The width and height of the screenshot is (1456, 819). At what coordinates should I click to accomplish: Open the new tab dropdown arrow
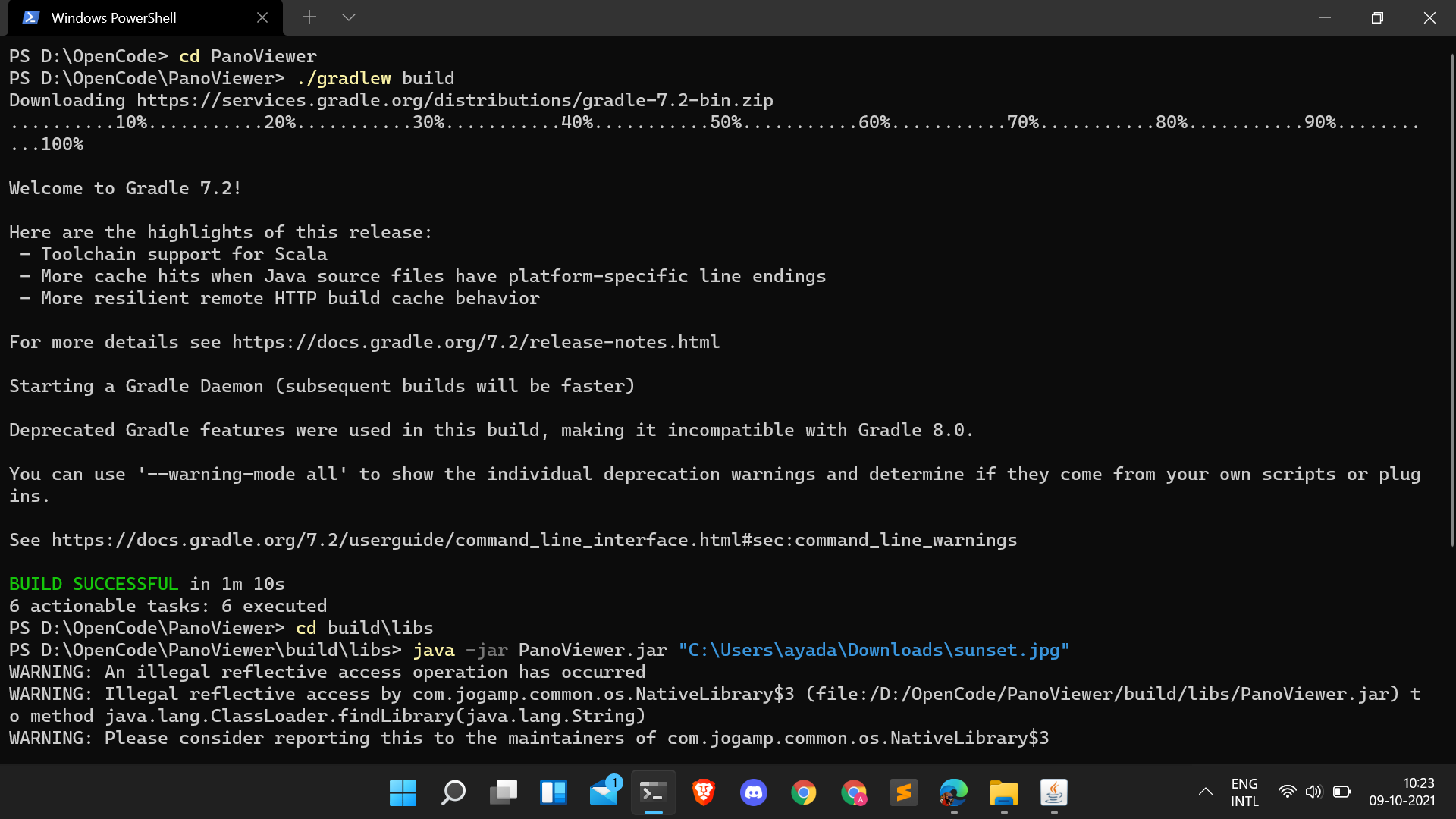[x=349, y=17]
